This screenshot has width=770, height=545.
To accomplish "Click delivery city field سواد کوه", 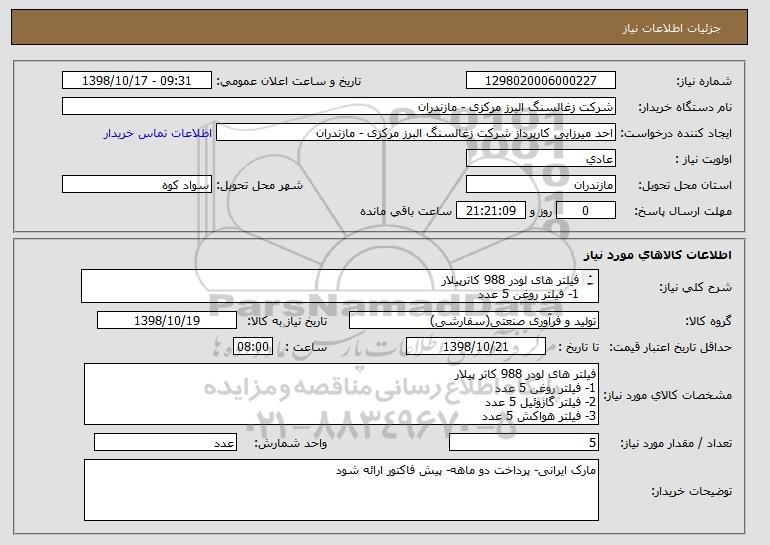I will coord(137,185).
